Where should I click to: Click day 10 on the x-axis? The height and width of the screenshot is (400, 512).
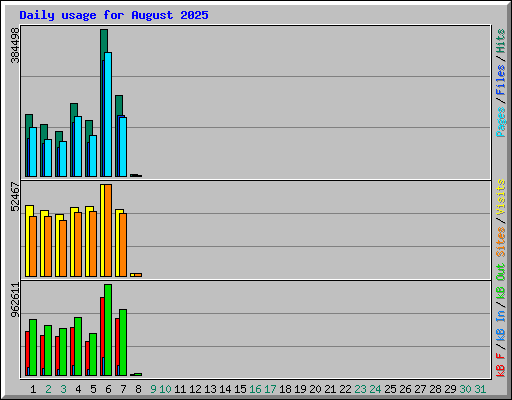[x=165, y=389]
